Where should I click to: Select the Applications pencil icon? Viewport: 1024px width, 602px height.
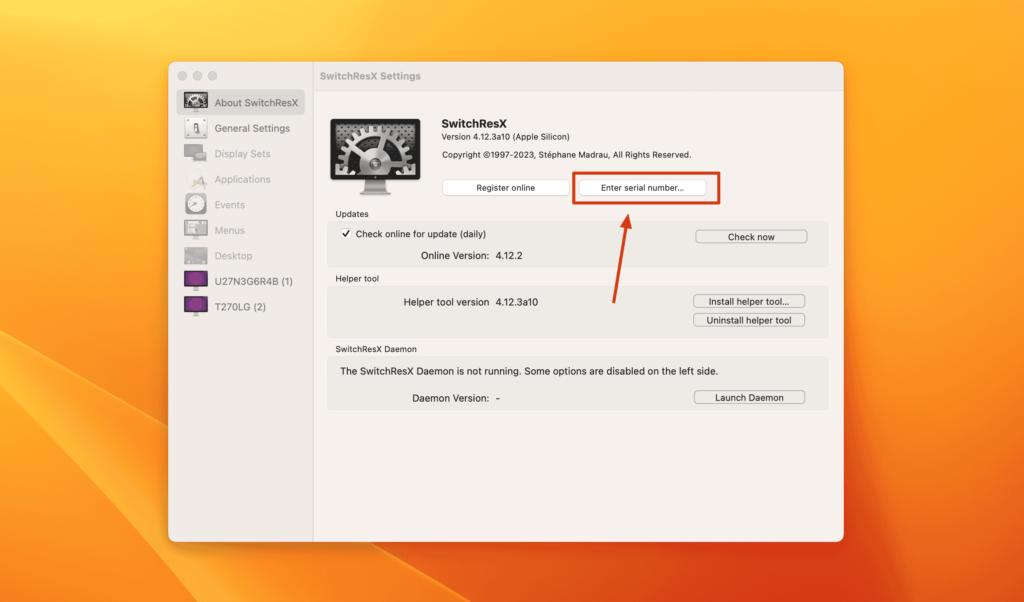[x=196, y=179]
